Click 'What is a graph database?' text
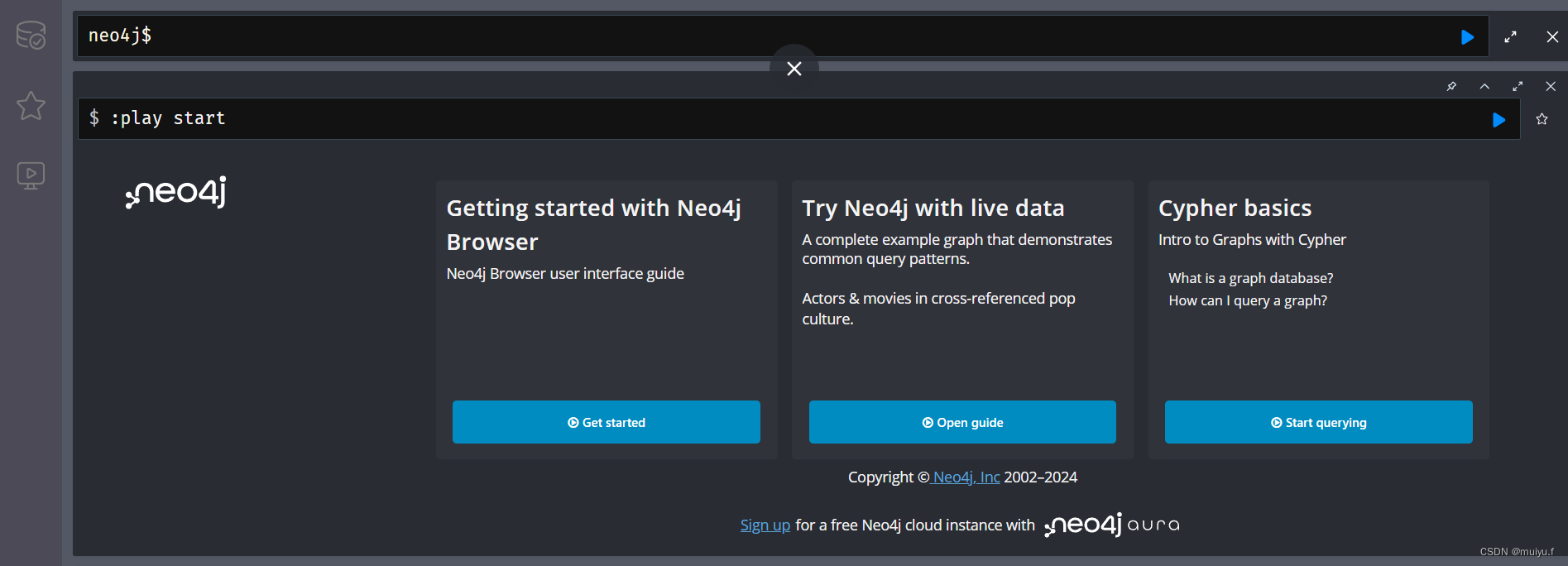1568x566 pixels. 1251,278
